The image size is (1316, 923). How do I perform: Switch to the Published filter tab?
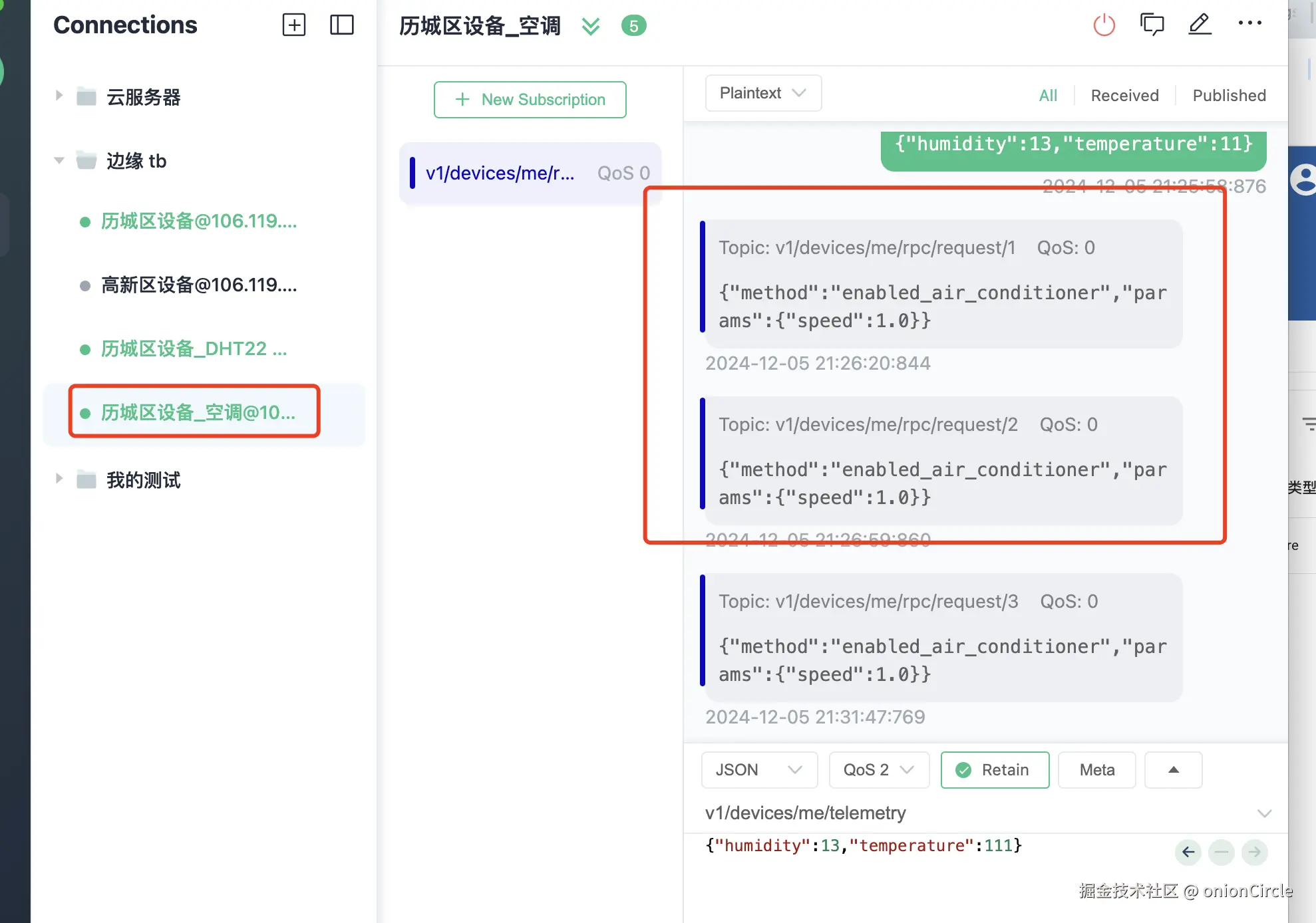point(1229,96)
